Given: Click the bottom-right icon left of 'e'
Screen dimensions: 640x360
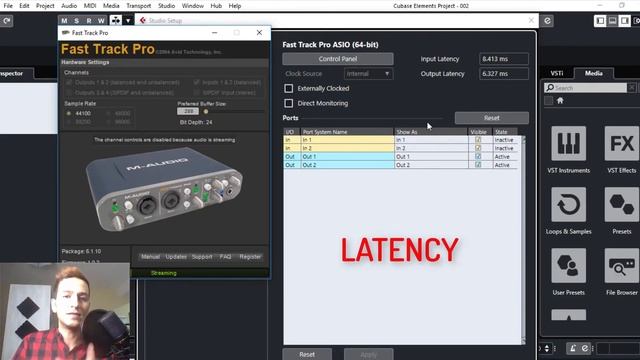Looking at the screenshot, I should [x=573, y=348].
